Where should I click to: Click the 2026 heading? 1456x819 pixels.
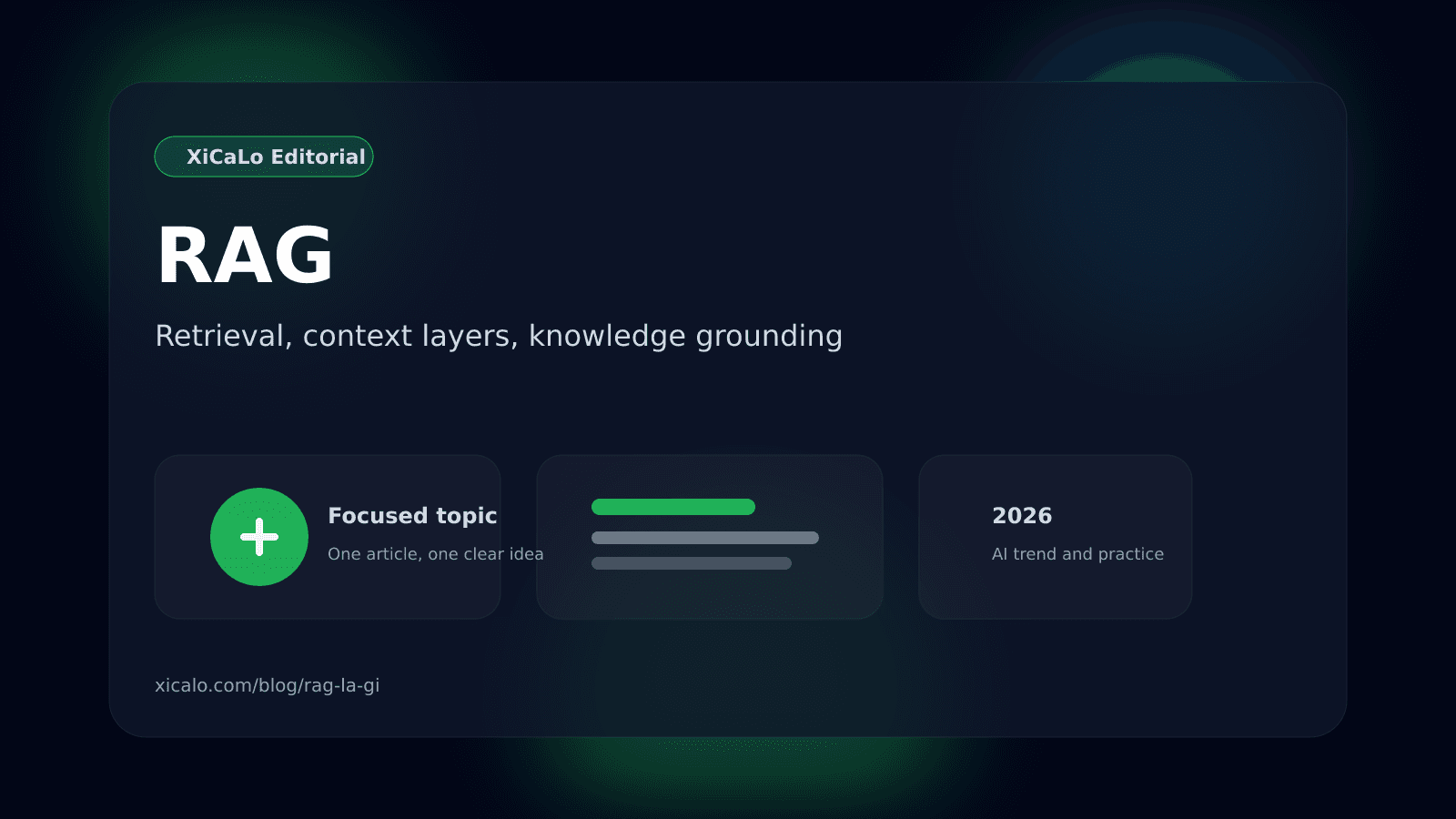[x=1022, y=516]
